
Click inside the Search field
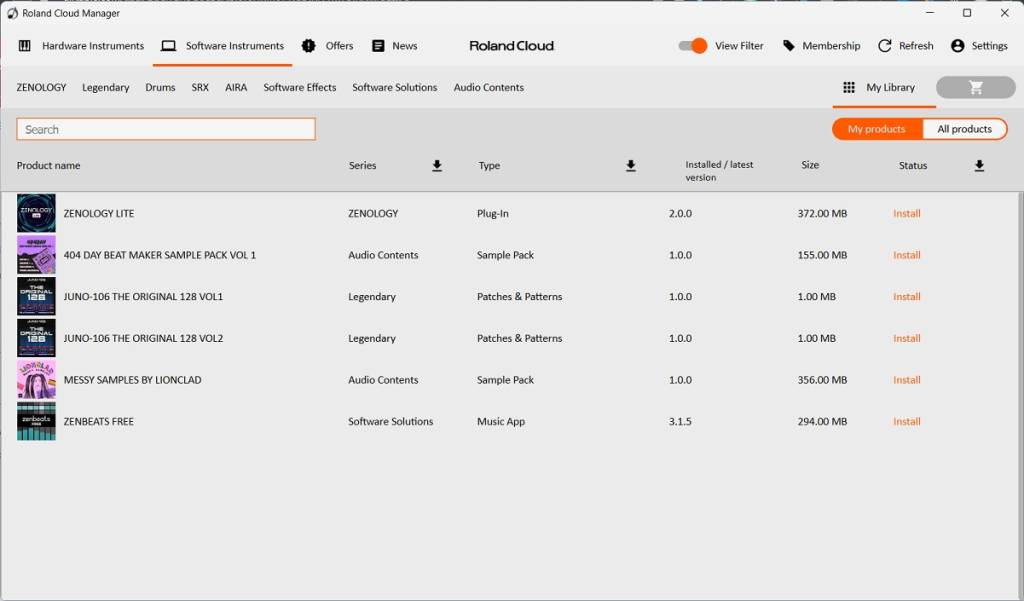[x=165, y=128]
